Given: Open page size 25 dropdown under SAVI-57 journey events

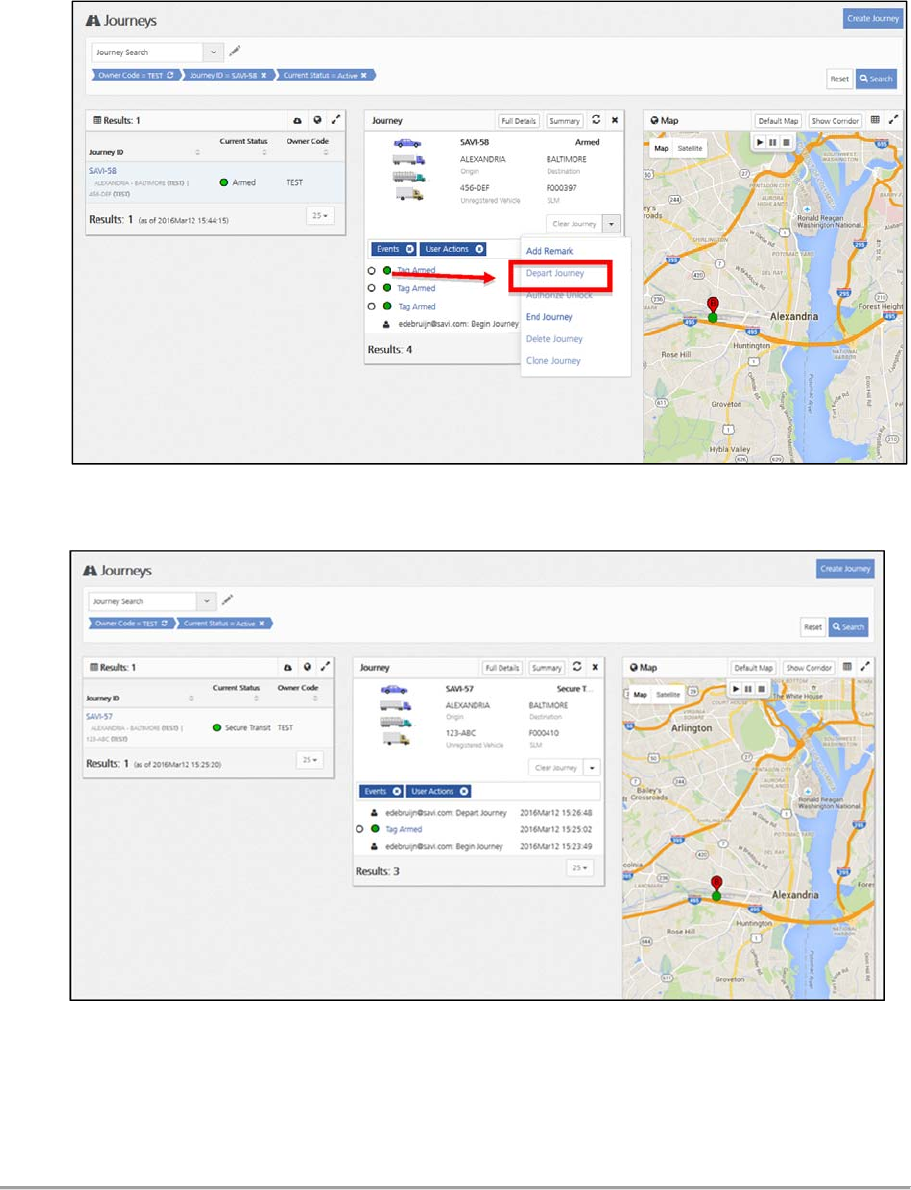Looking at the screenshot, I should (580, 867).
